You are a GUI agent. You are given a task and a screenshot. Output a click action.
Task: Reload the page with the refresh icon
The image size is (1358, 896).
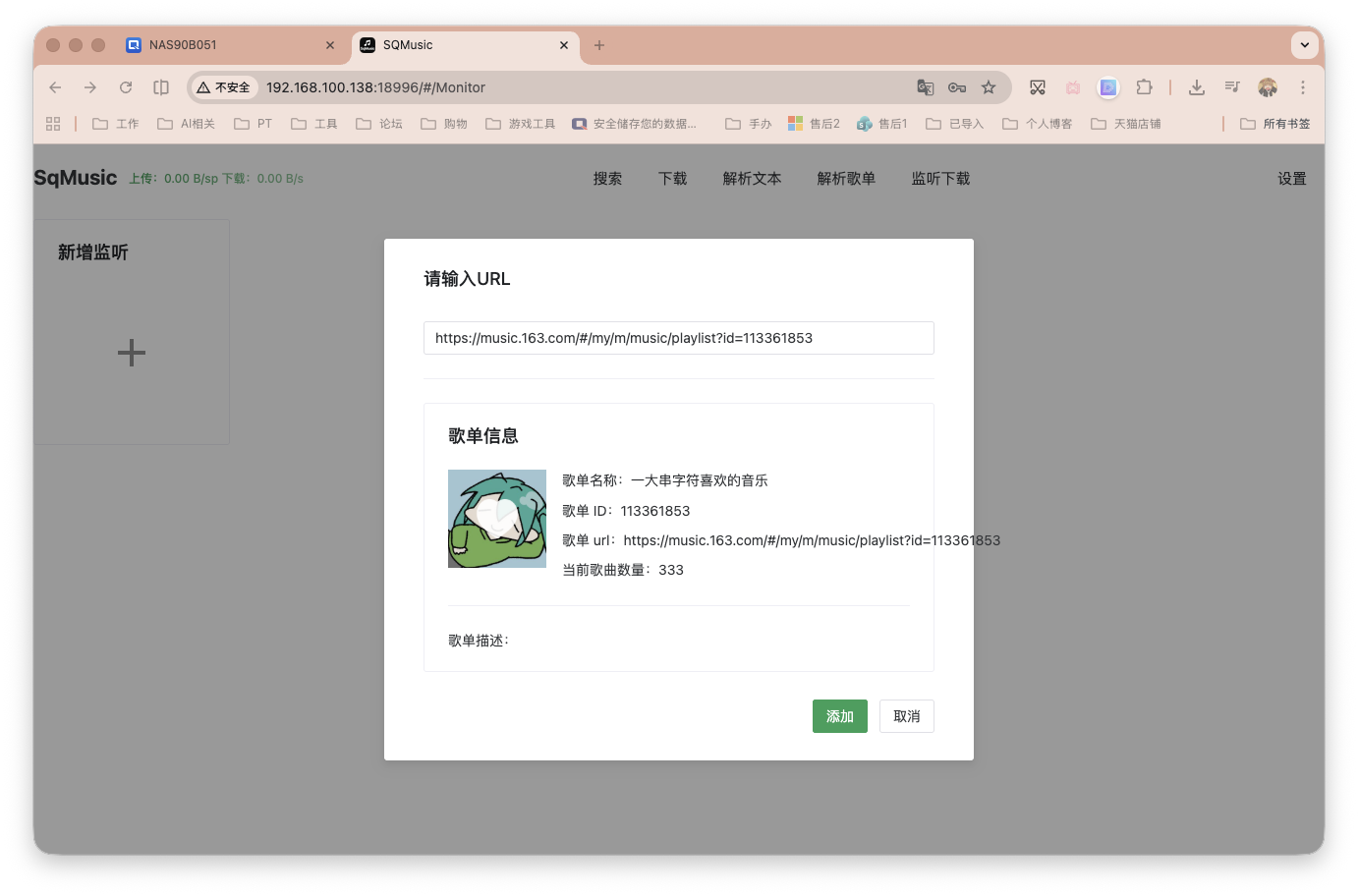126,87
